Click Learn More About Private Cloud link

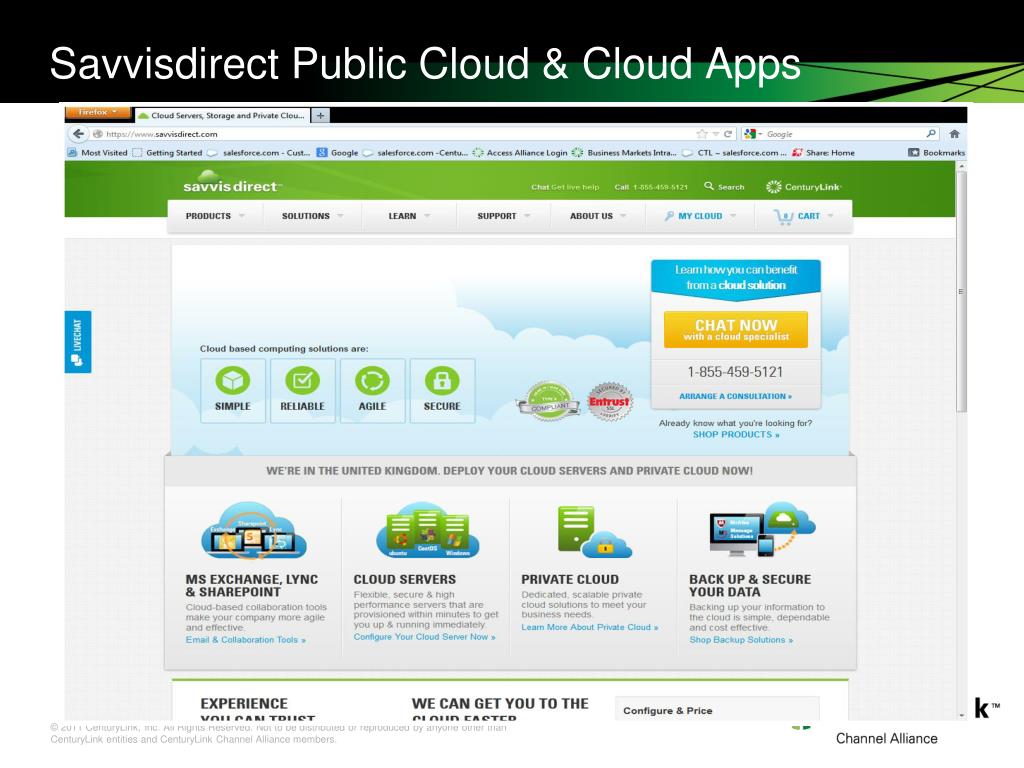pyautogui.click(x=590, y=627)
